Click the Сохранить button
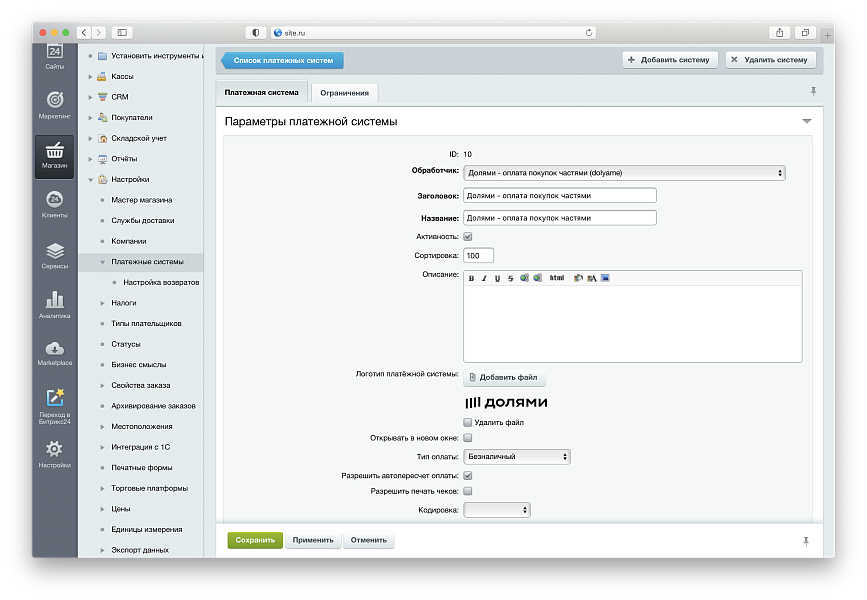Screen dimensions: 867x600 pyautogui.click(x=255, y=540)
